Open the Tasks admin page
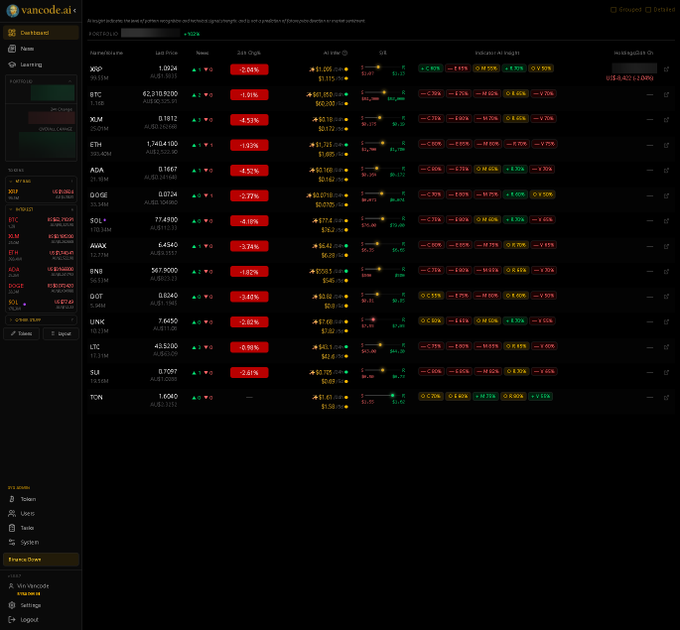 41,528
